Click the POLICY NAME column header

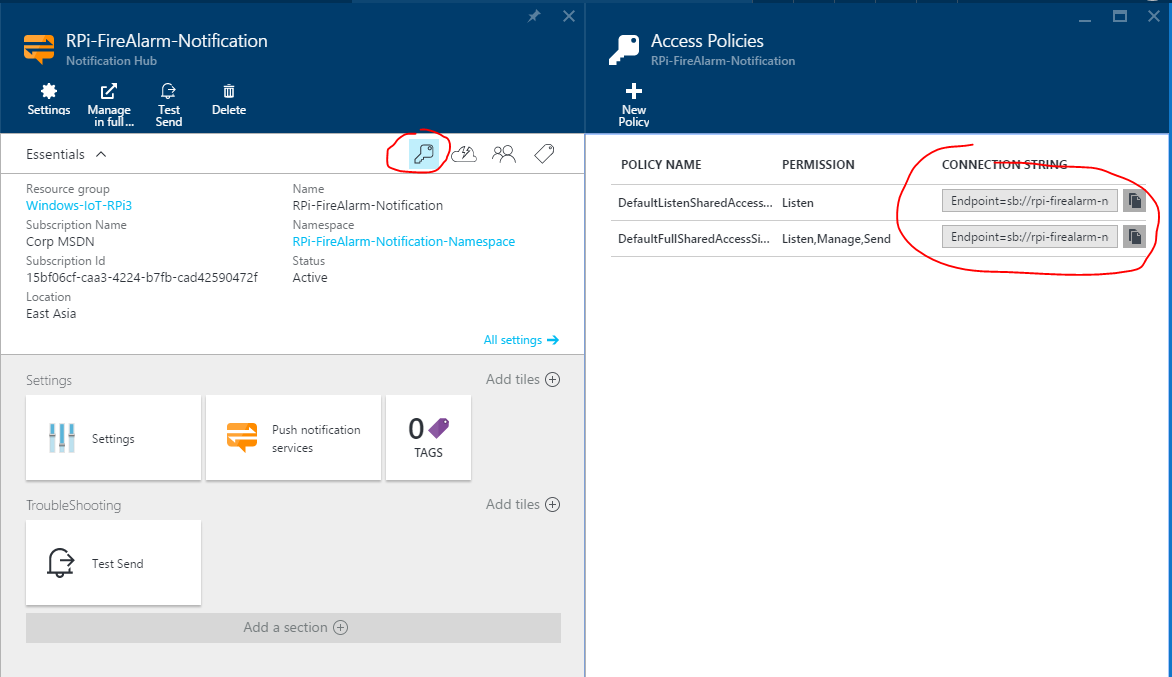point(661,164)
